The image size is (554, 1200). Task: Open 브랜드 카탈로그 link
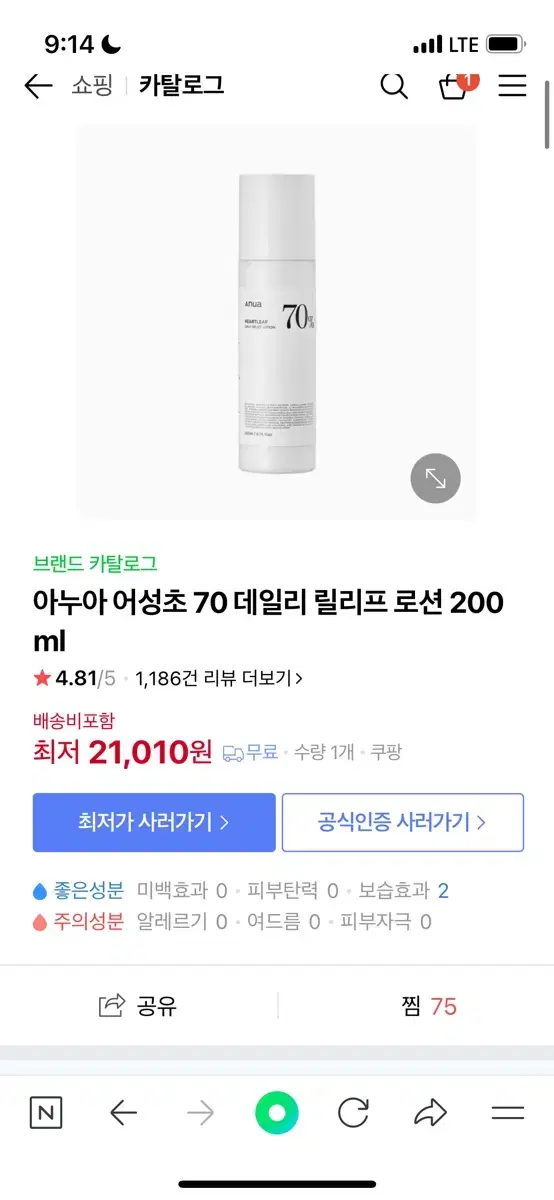[95, 564]
